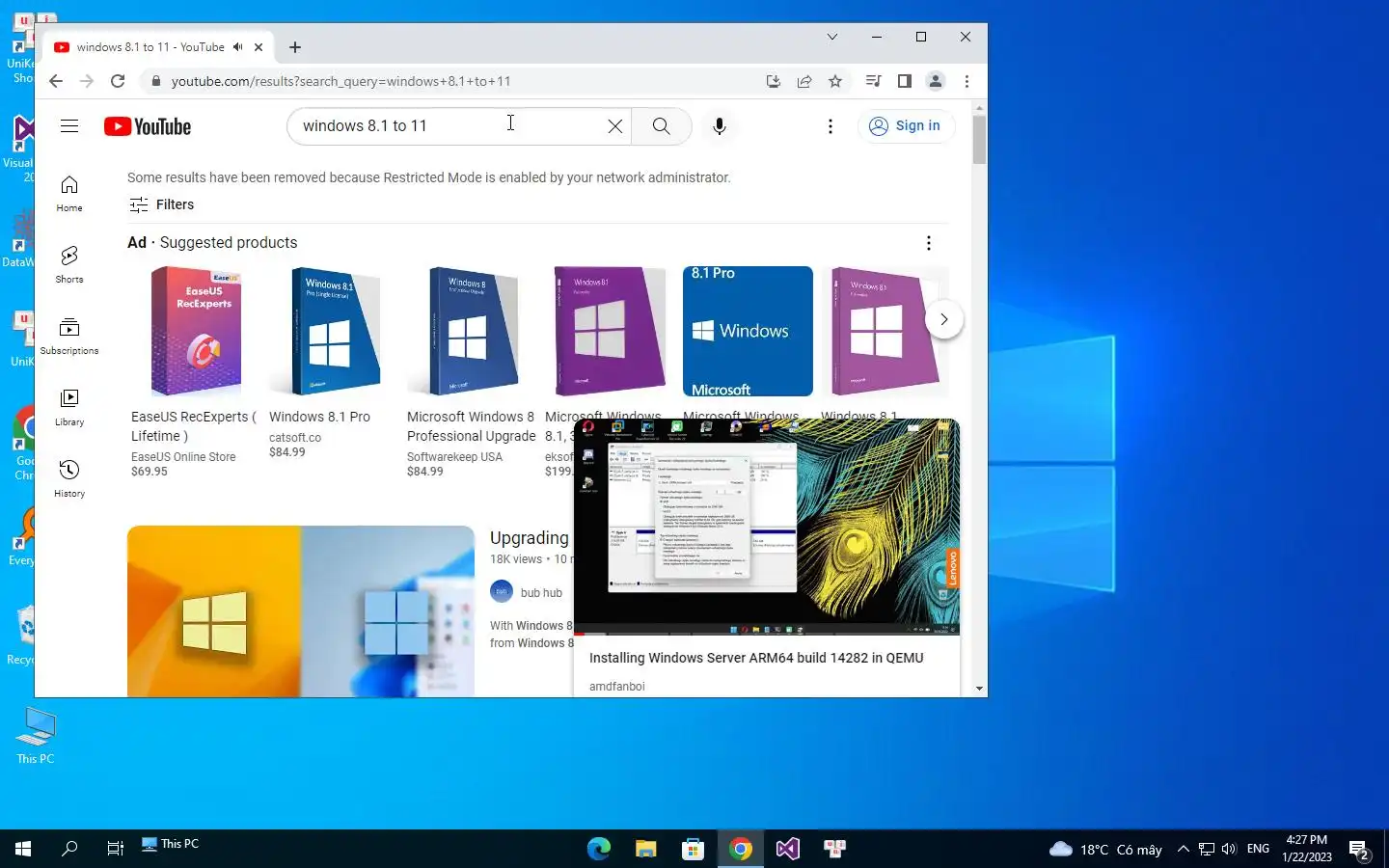Share this page via the share icon
The image size is (1389, 868).
[804, 81]
